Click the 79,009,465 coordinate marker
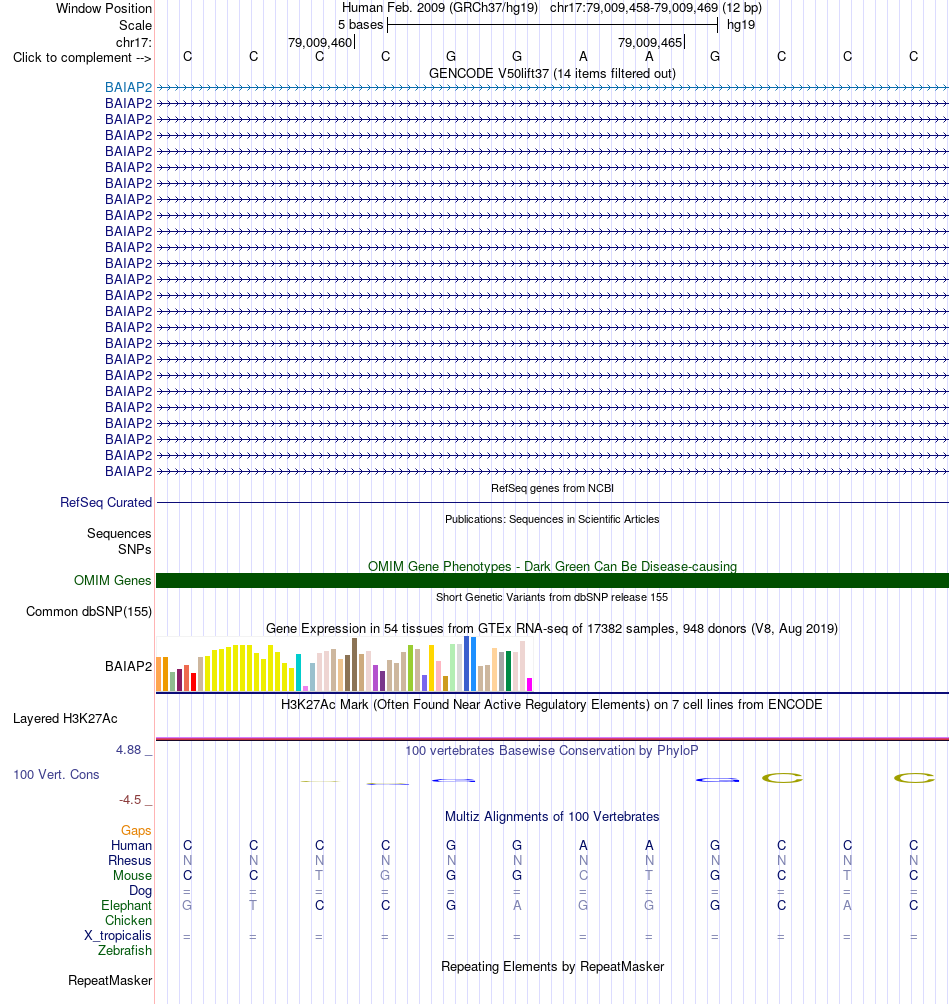The image size is (950, 1004). [x=650, y=42]
